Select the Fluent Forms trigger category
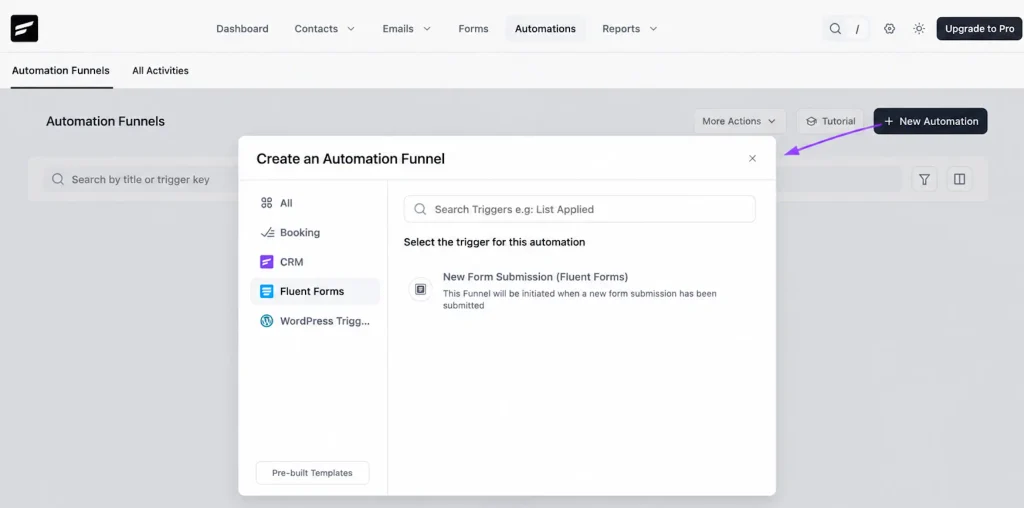Image resolution: width=1024 pixels, height=508 pixels. click(x=315, y=291)
